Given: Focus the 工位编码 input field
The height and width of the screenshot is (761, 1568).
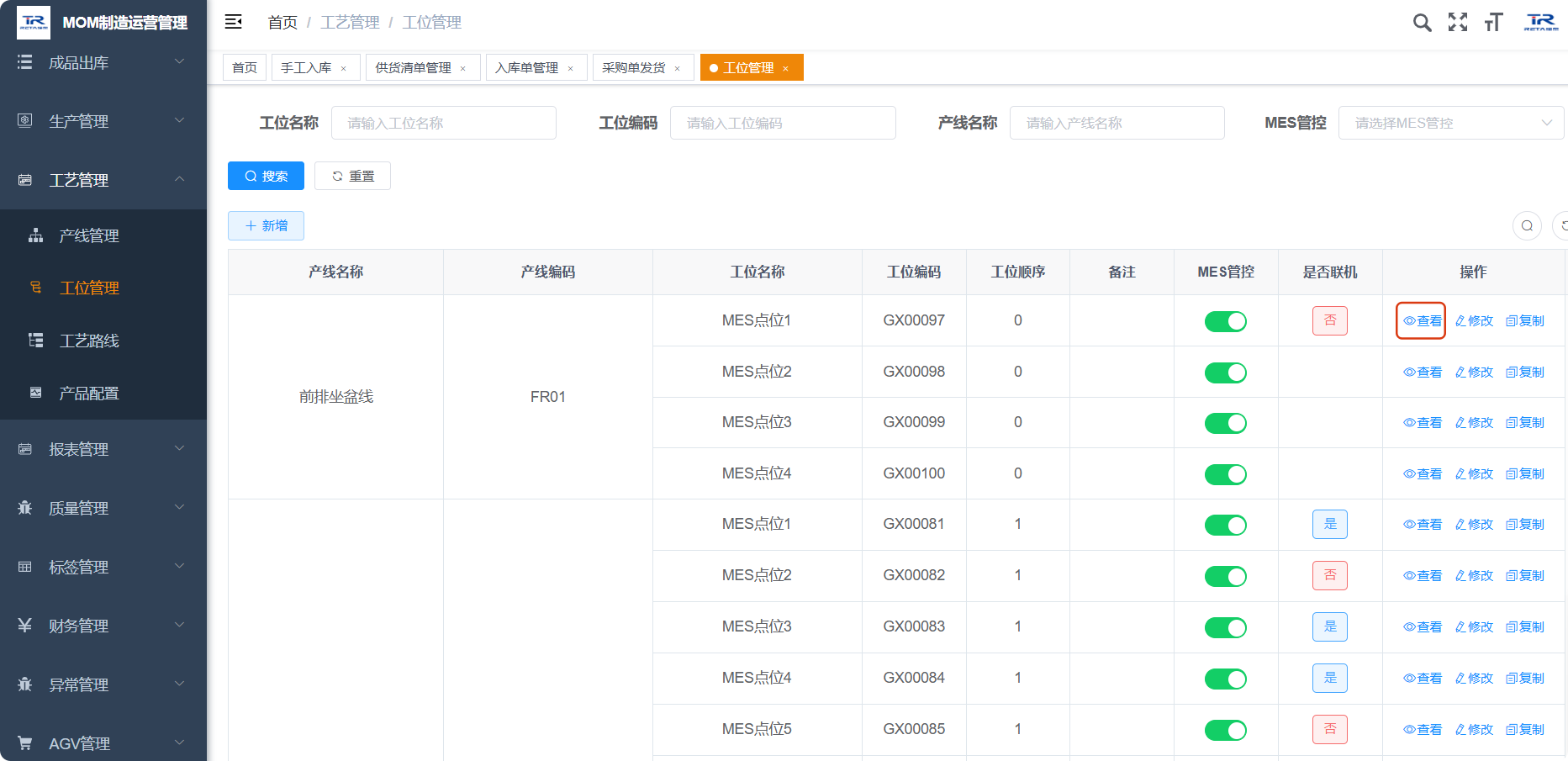Looking at the screenshot, I should click(x=783, y=123).
